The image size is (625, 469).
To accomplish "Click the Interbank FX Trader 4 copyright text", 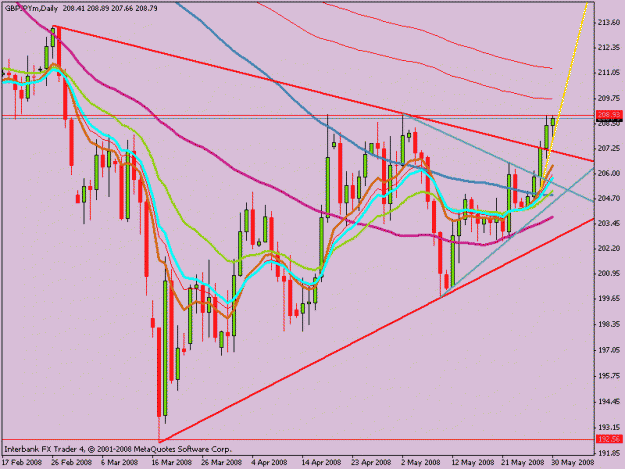I will [x=118, y=449].
